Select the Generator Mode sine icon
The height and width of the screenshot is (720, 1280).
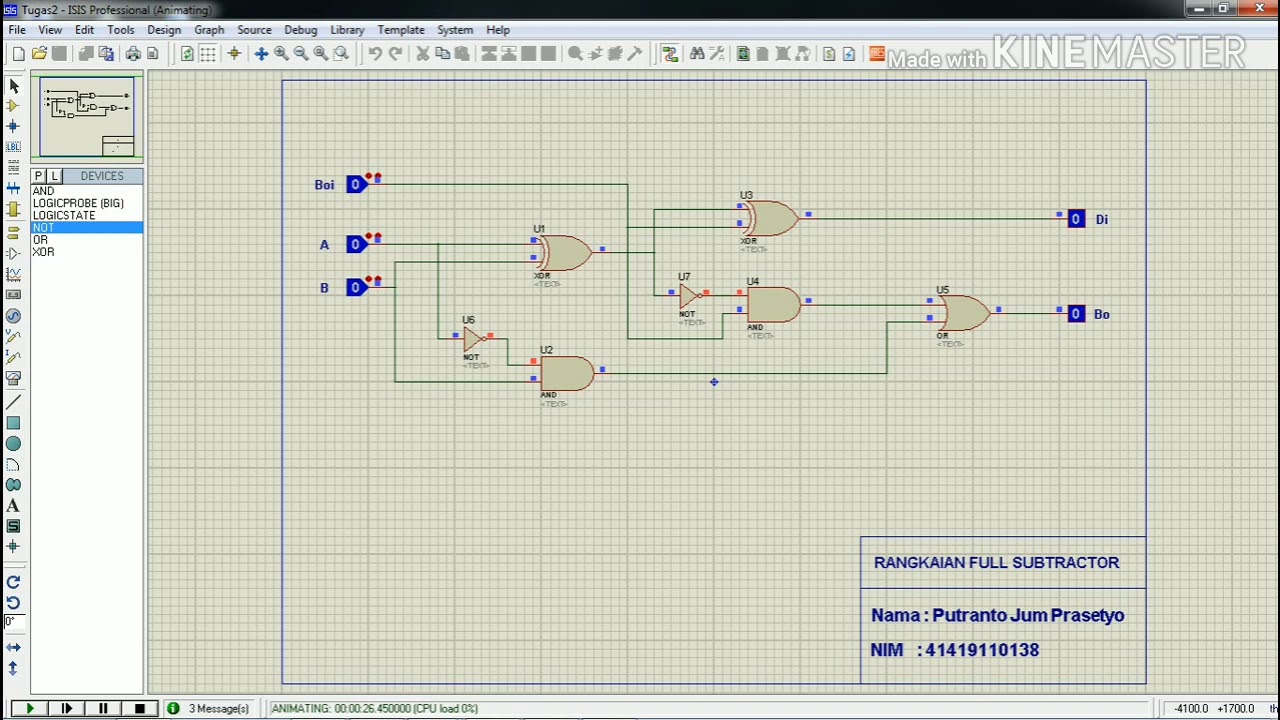(x=13, y=315)
